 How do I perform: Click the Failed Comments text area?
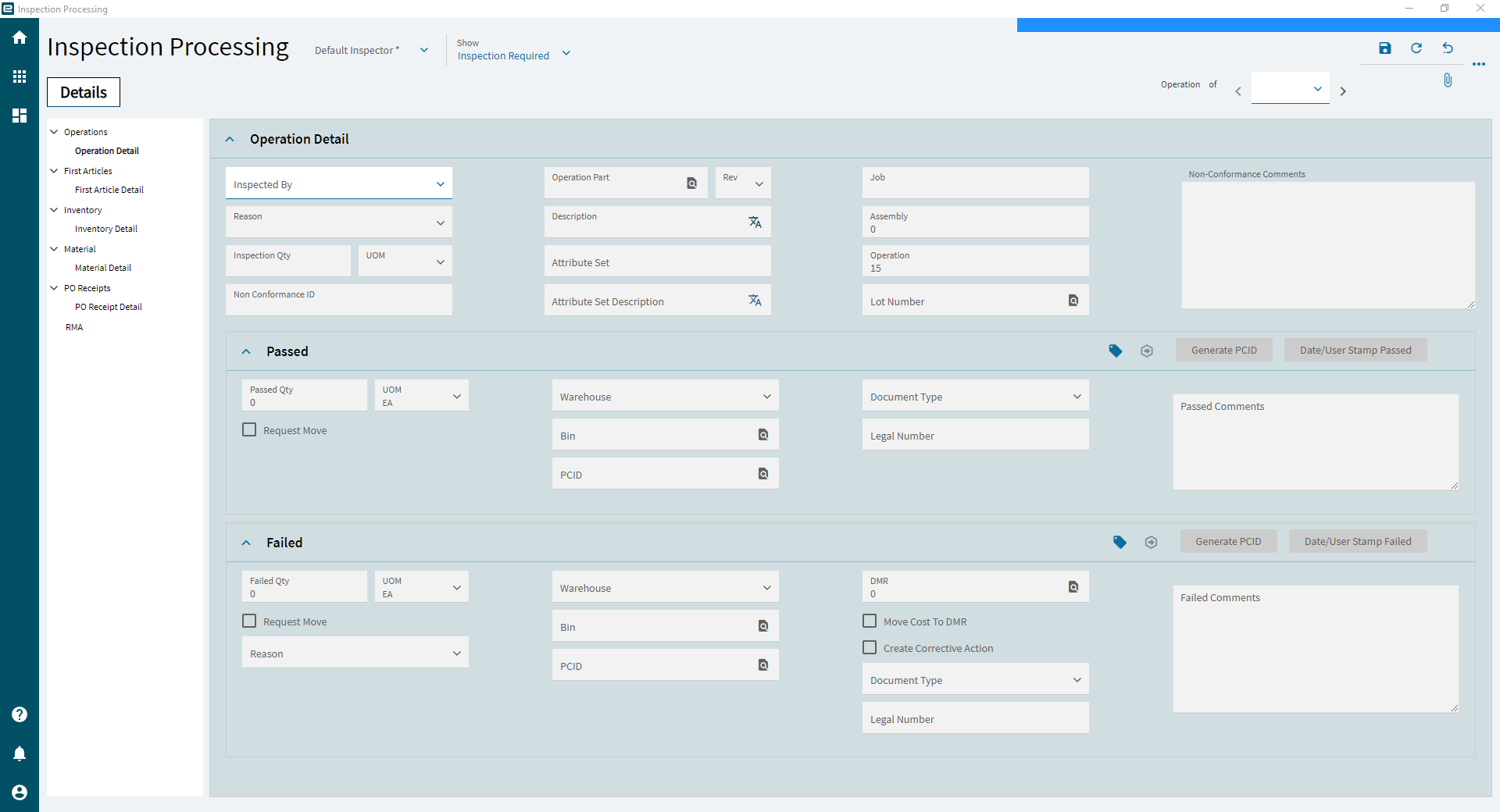(1316, 649)
